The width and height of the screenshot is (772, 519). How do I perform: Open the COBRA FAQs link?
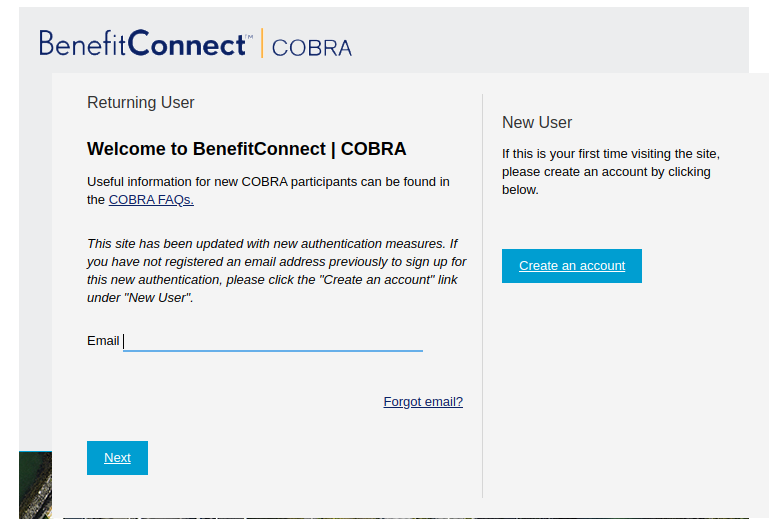pyautogui.click(x=151, y=199)
